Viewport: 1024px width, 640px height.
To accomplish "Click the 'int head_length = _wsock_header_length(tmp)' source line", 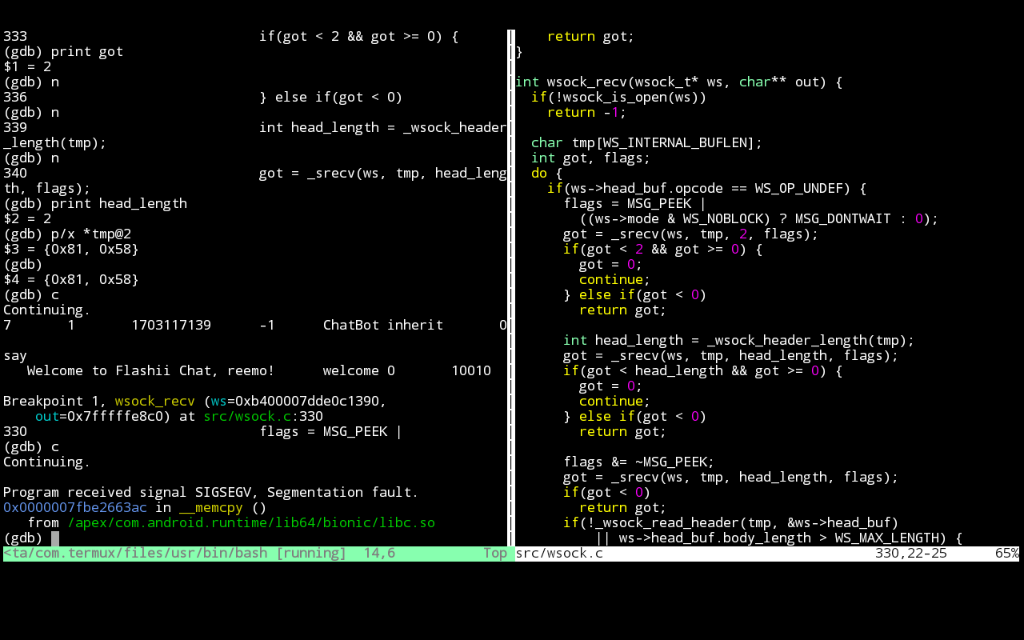I will point(739,340).
